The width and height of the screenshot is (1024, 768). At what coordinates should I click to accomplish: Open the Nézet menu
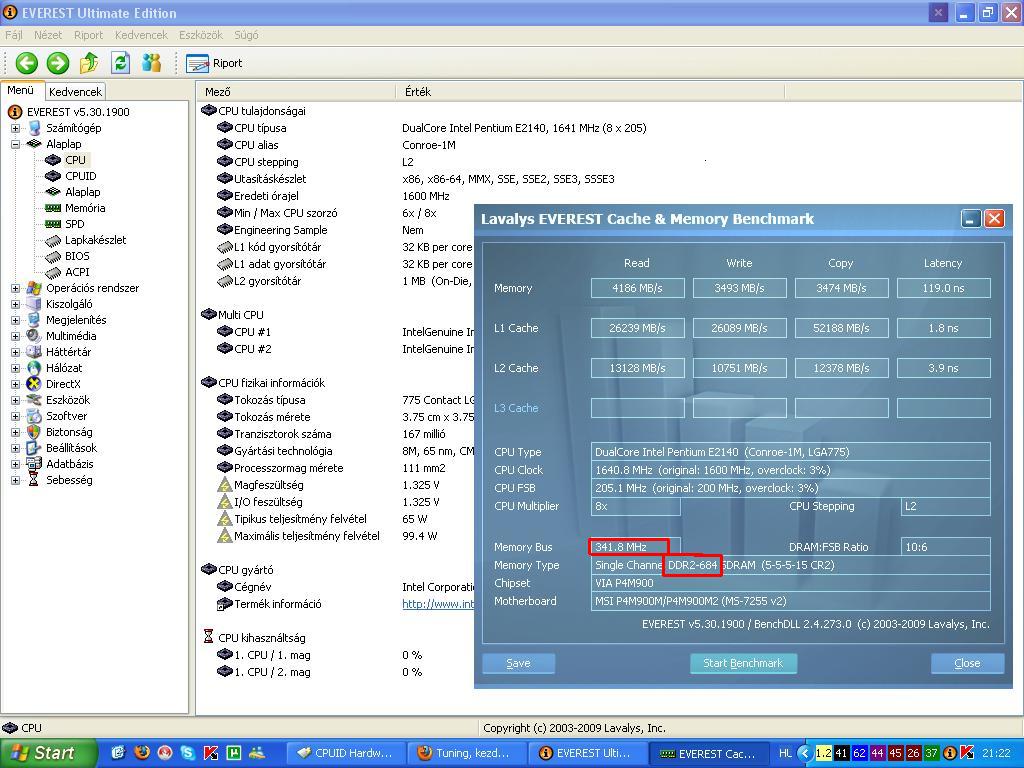click(48, 35)
